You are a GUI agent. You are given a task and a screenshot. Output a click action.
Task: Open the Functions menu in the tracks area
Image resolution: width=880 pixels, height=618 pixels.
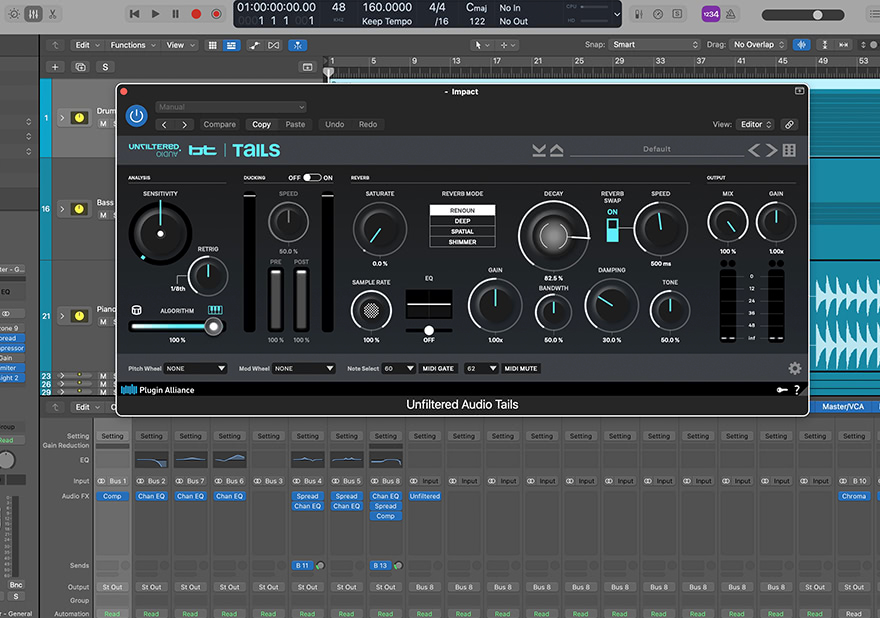click(132, 45)
